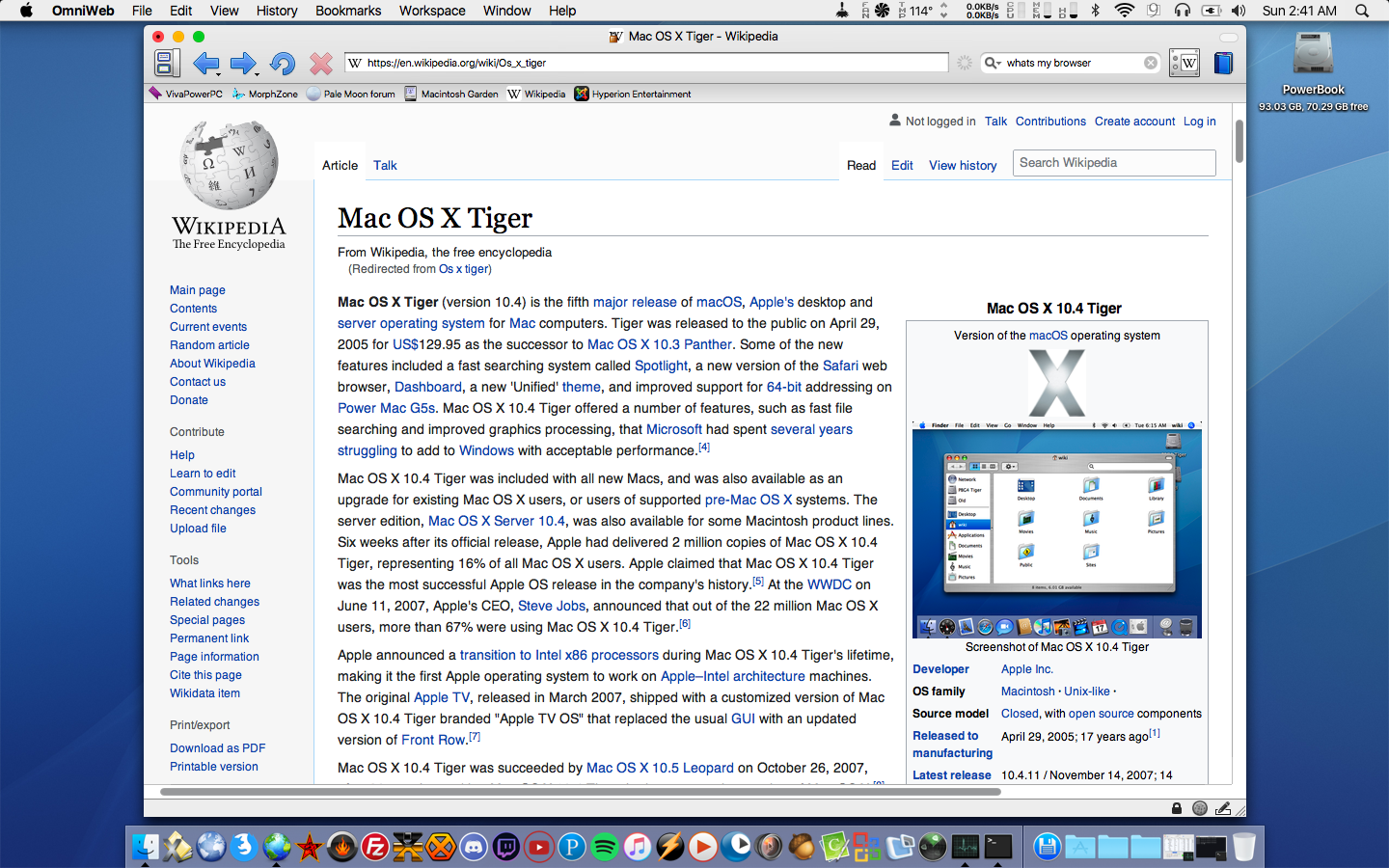Click the 'whats my browser' search field

pos(1071,63)
